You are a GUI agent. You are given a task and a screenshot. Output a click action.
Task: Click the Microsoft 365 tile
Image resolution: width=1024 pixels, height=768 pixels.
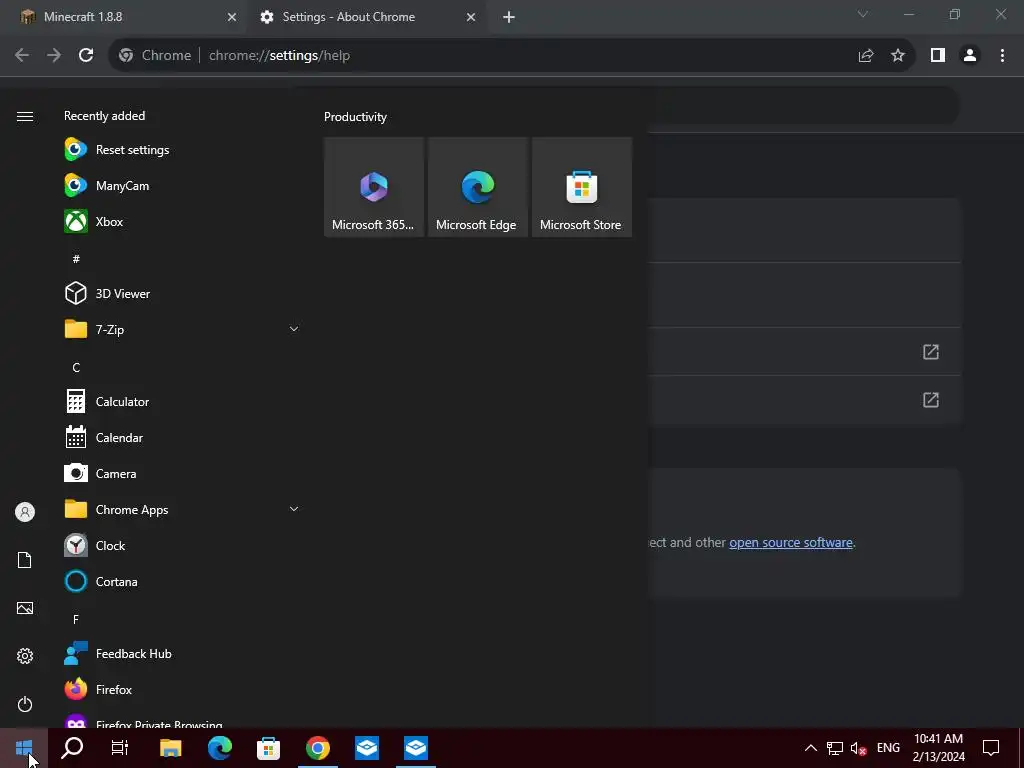(374, 187)
